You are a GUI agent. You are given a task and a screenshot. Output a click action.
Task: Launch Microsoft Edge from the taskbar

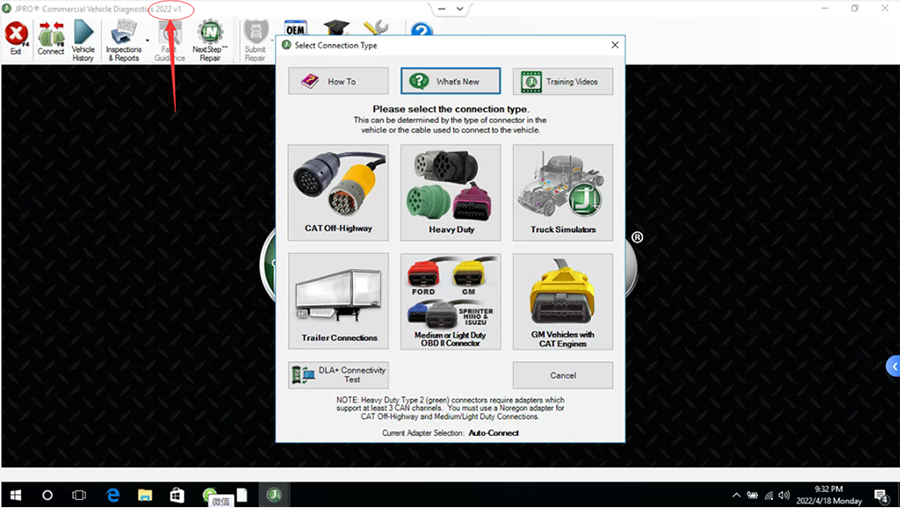coord(113,495)
